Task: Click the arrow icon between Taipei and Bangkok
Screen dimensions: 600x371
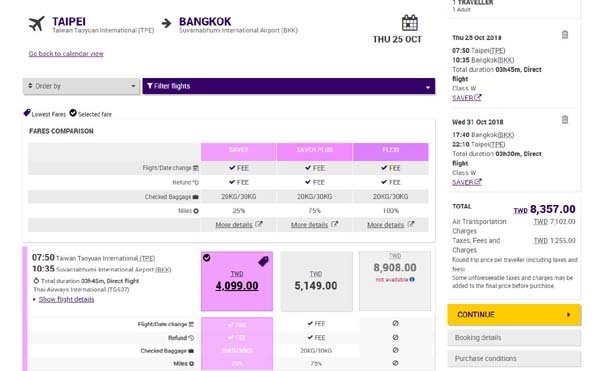Action: pyautogui.click(x=166, y=23)
